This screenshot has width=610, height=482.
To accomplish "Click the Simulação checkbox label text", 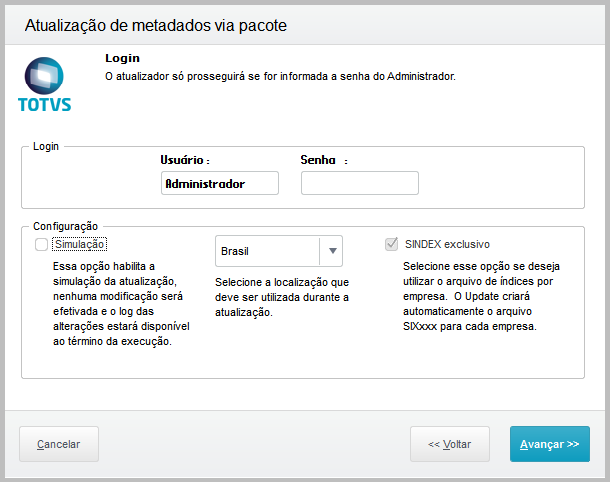I will coord(79,245).
